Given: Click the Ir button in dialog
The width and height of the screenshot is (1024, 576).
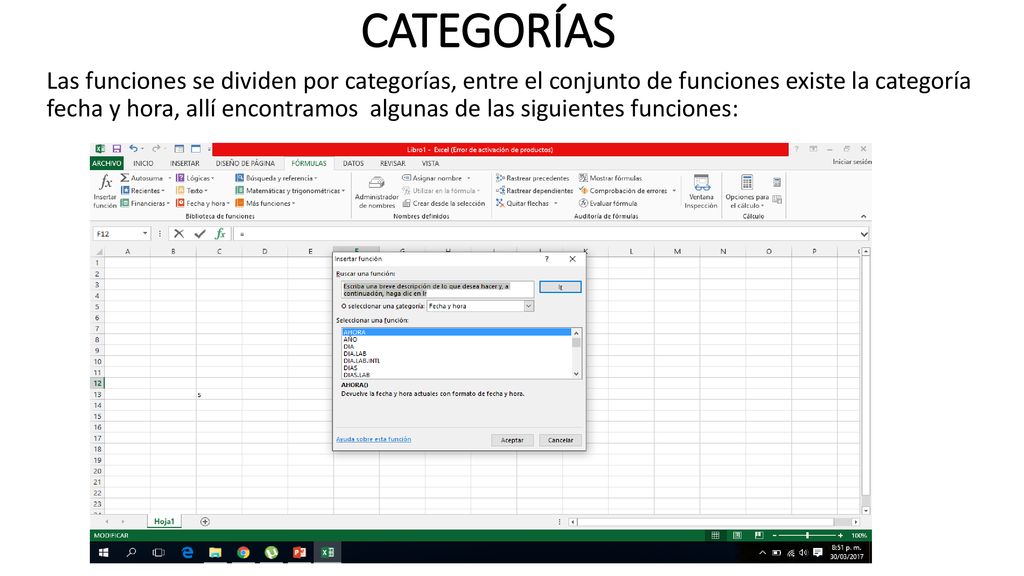Looking at the screenshot, I should click(560, 287).
